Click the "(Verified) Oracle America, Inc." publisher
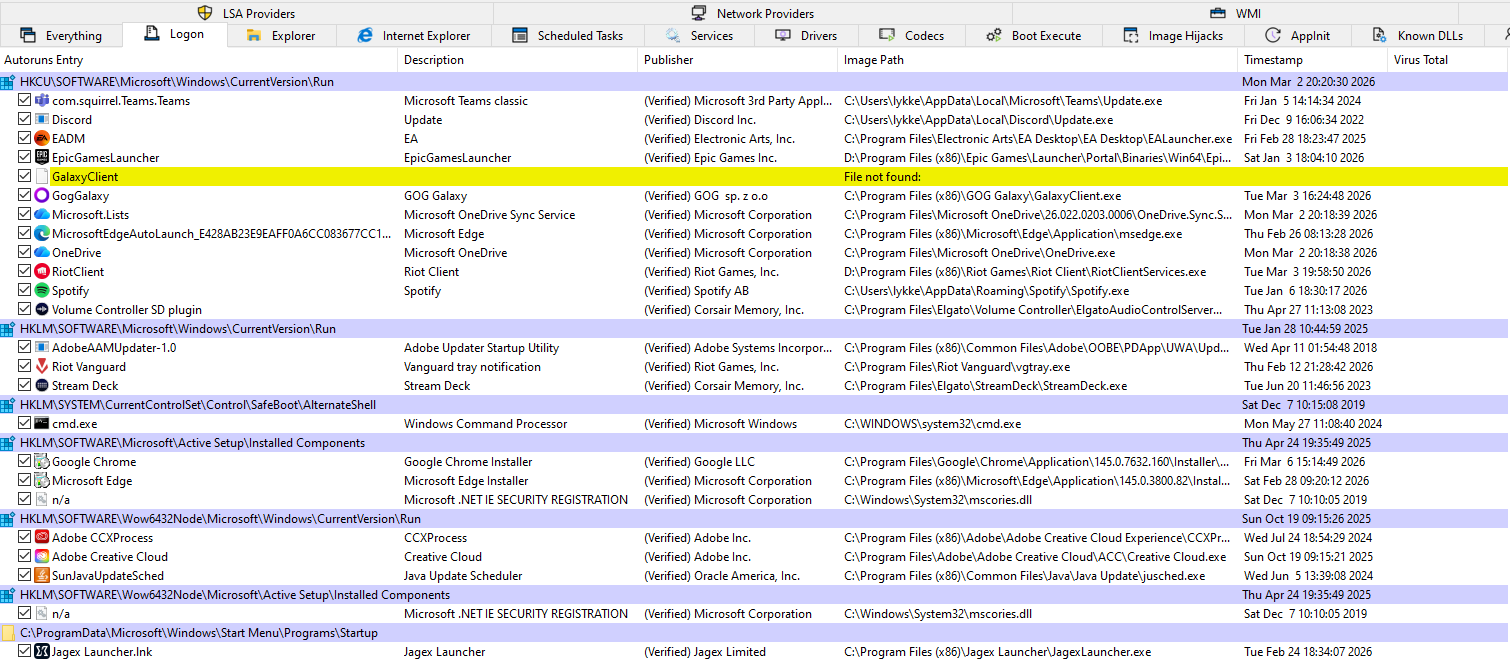This screenshot has height=668, width=1510. (x=722, y=576)
